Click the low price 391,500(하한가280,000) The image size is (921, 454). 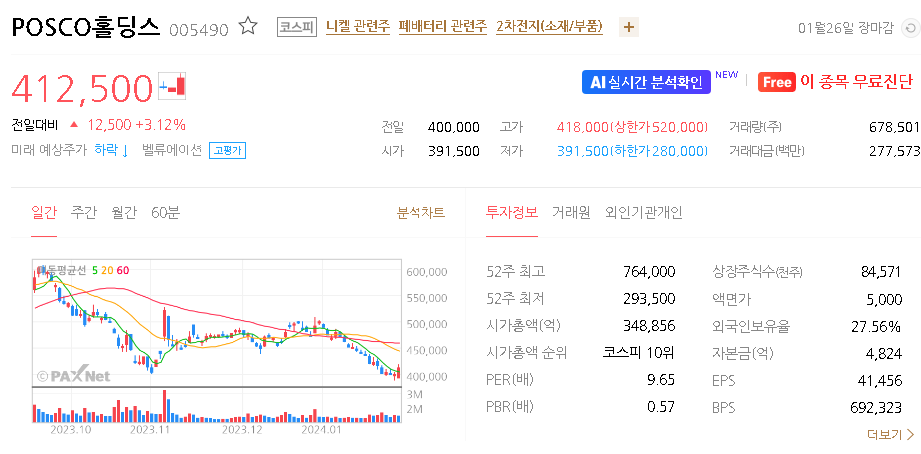[631, 151]
